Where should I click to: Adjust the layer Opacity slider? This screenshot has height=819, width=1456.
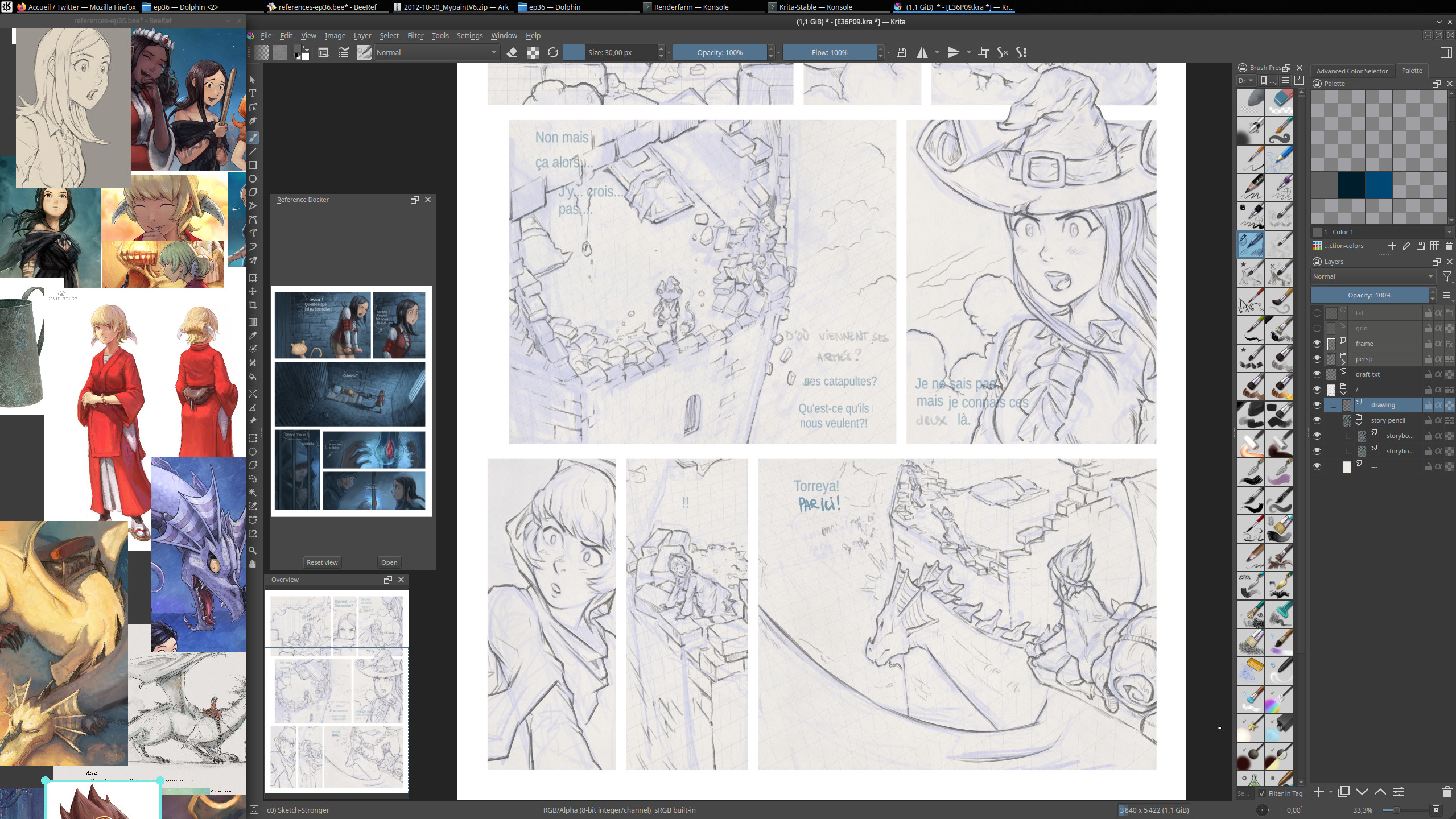pyautogui.click(x=1369, y=295)
